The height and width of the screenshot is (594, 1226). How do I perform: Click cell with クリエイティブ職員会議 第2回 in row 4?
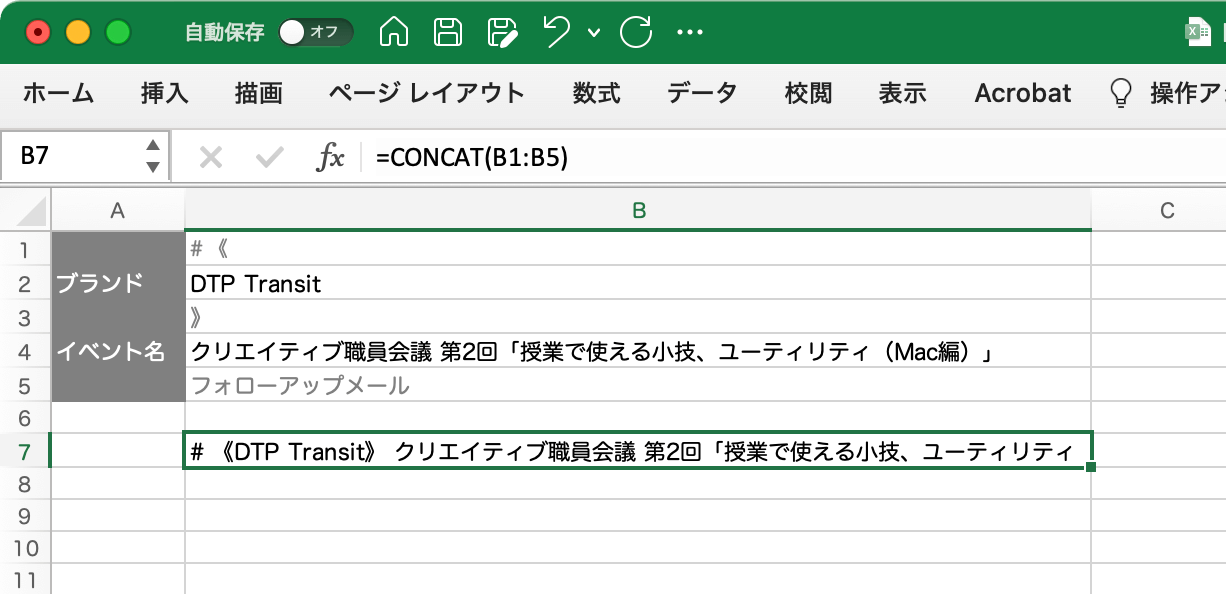(x=638, y=351)
